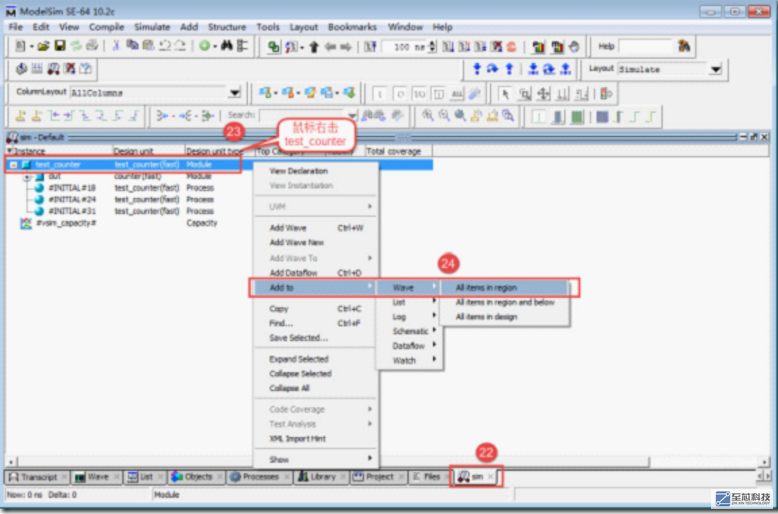Click the Zoom Out magnifier icon
The image size is (778, 514).
click(444, 116)
